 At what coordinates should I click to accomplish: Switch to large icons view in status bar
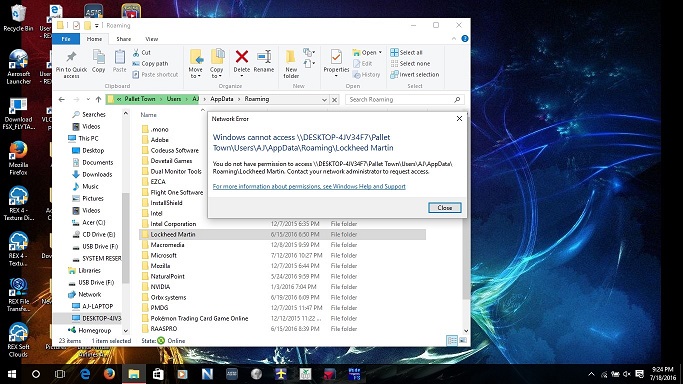pos(463,340)
